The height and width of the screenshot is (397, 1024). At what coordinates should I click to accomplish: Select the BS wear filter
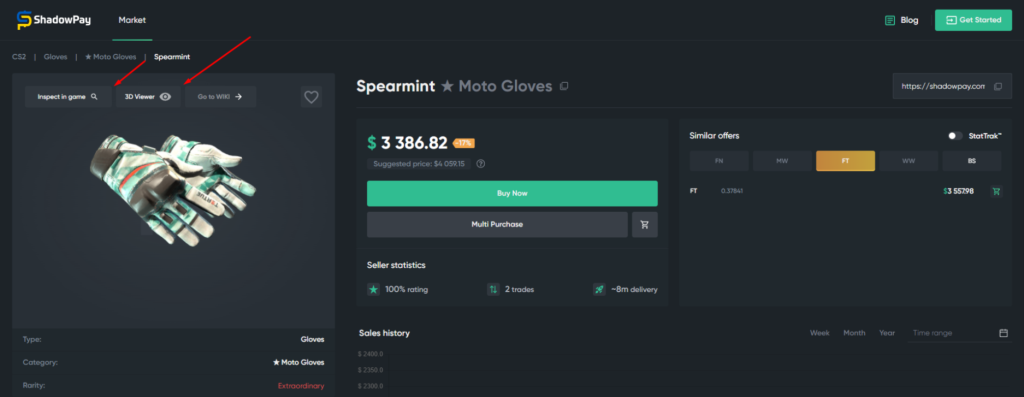click(972, 161)
